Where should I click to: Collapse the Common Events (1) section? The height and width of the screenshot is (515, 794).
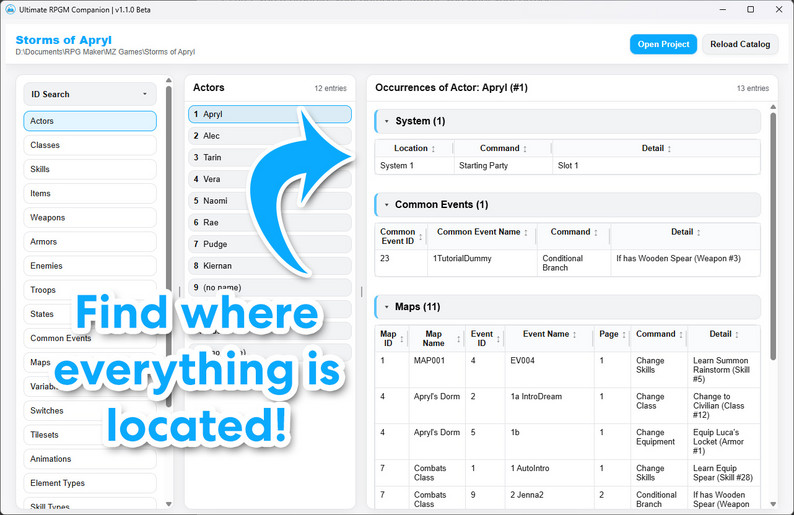pos(387,205)
